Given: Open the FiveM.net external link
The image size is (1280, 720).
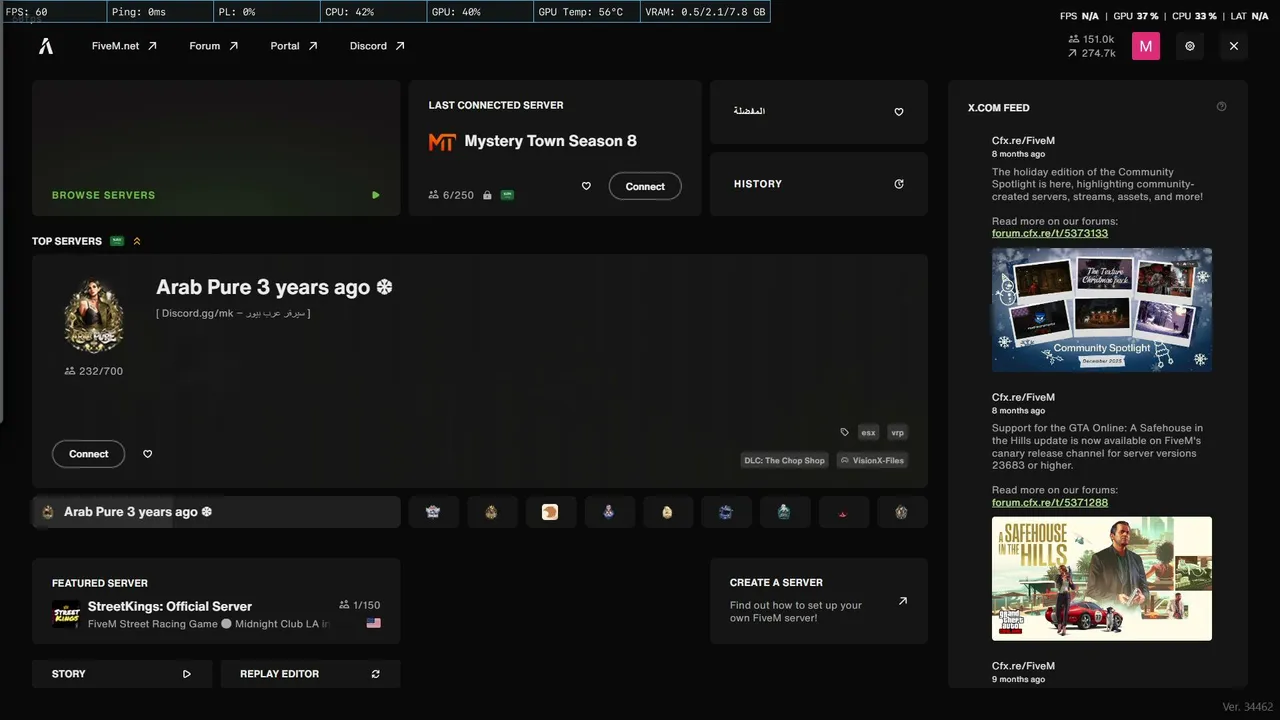Looking at the screenshot, I should [124, 46].
